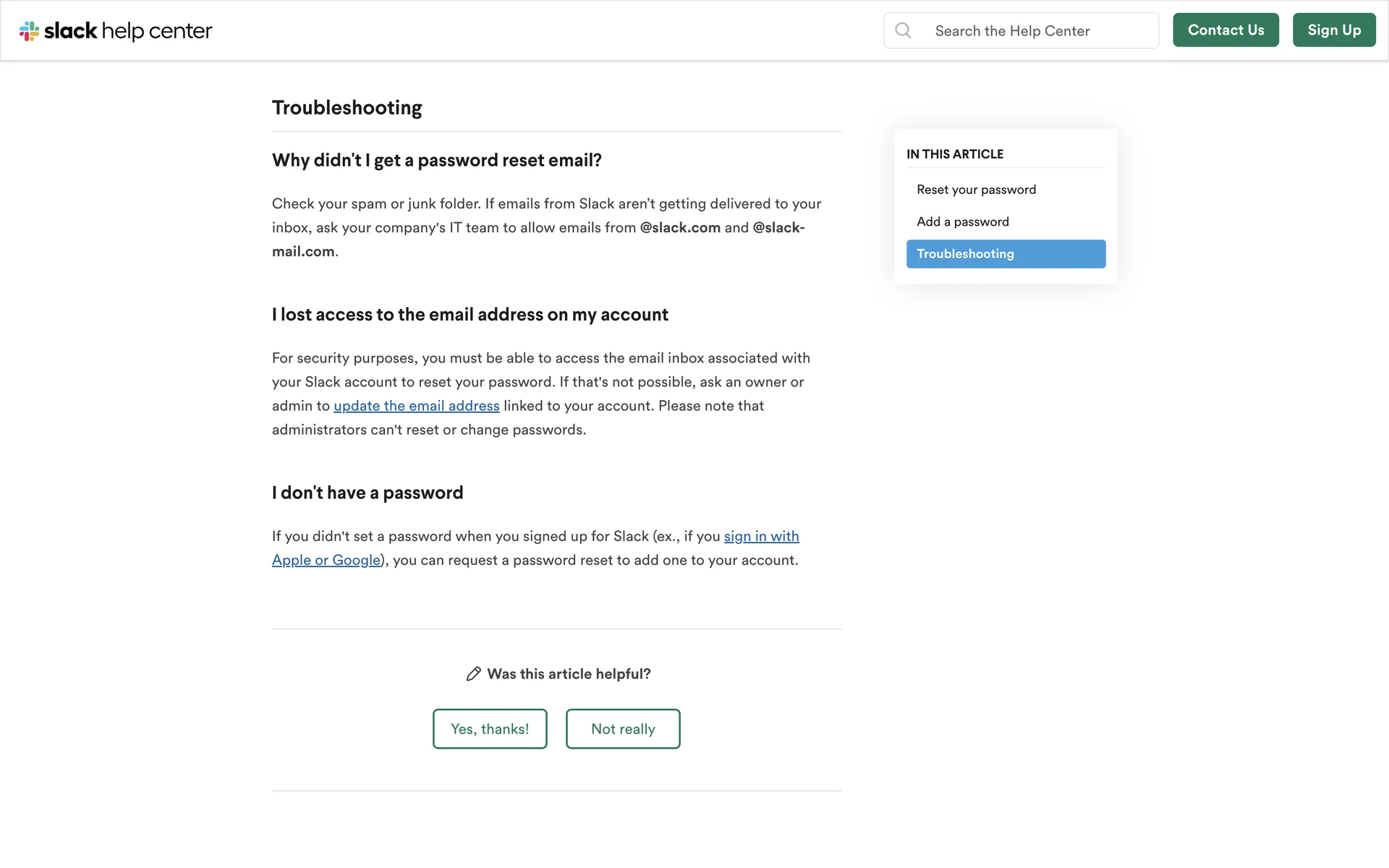Click the Slack logo icon
Screen dimensions: 1389x868
[x=29, y=31]
